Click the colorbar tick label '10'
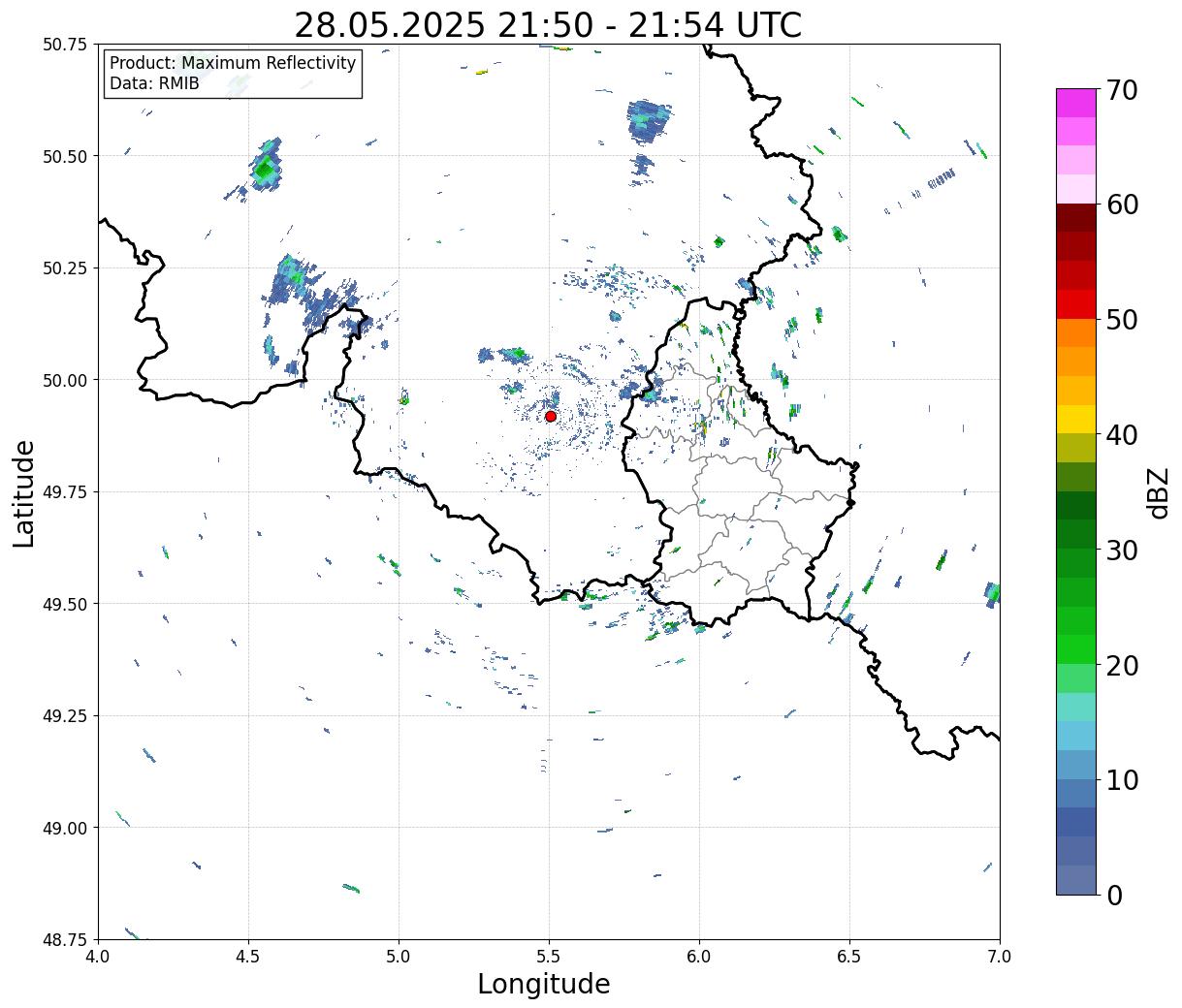 (x=1121, y=780)
